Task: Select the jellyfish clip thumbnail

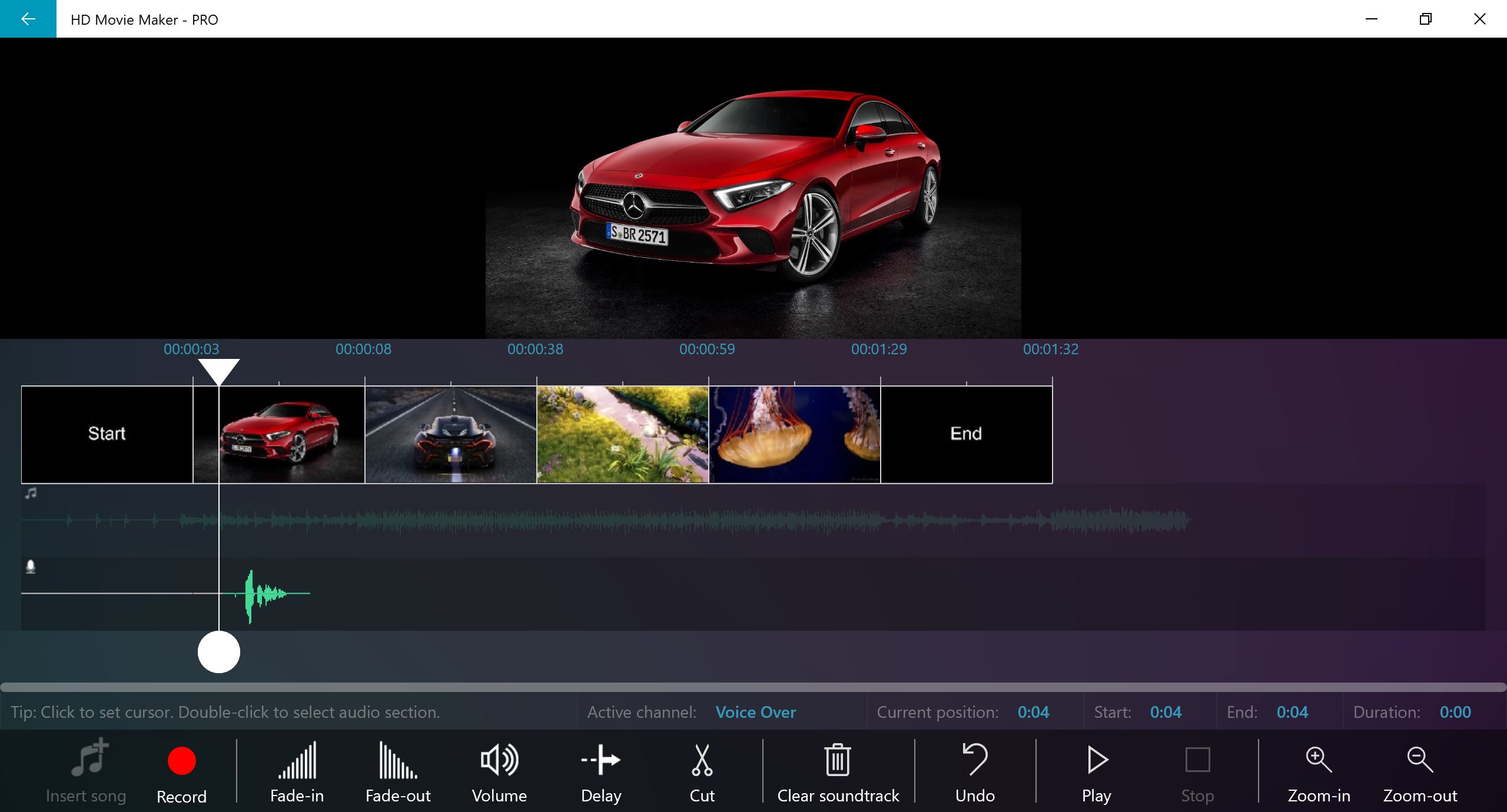Action: click(795, 434)
